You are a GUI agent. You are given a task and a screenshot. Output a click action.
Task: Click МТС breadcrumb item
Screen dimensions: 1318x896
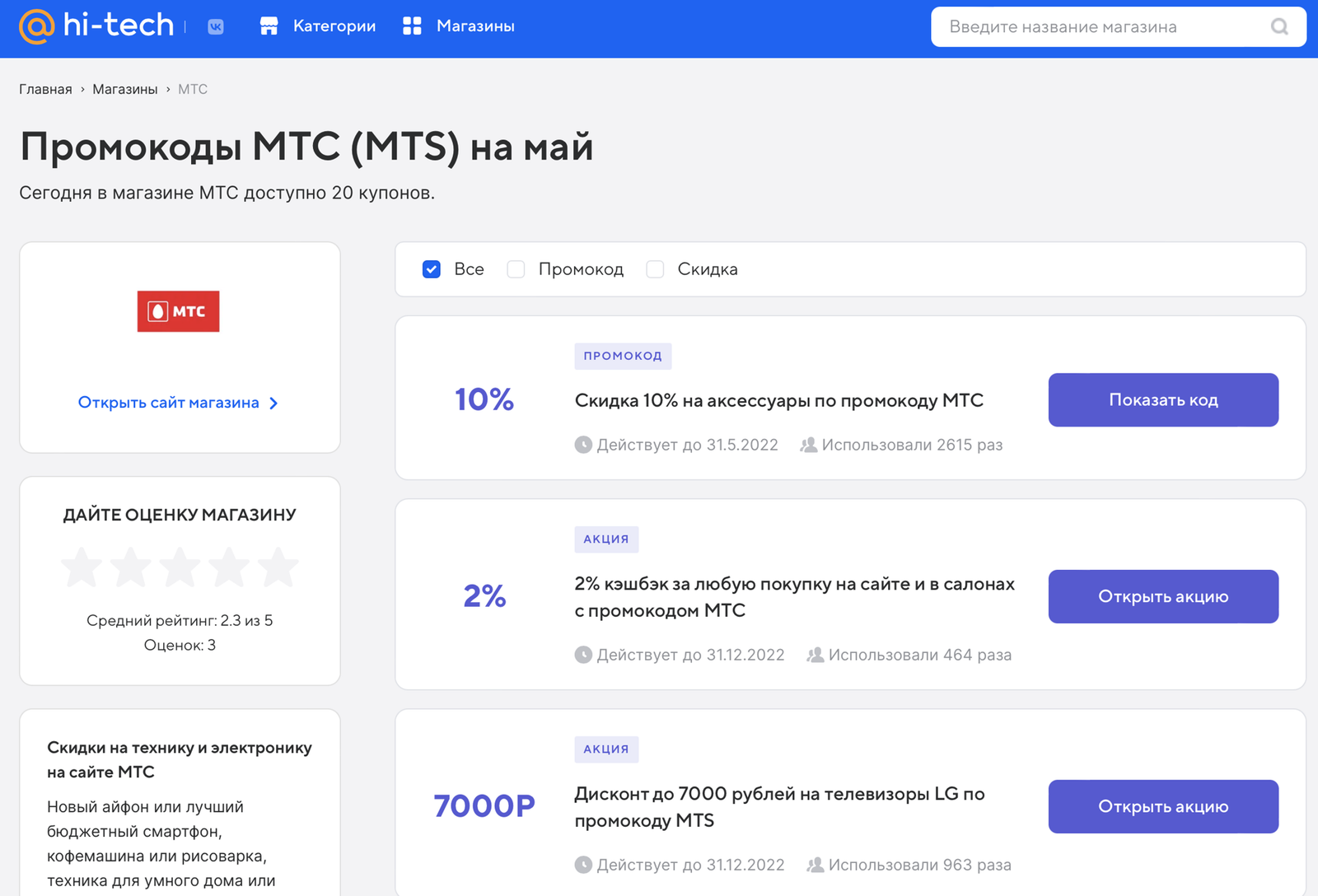(x=193, y=89)
